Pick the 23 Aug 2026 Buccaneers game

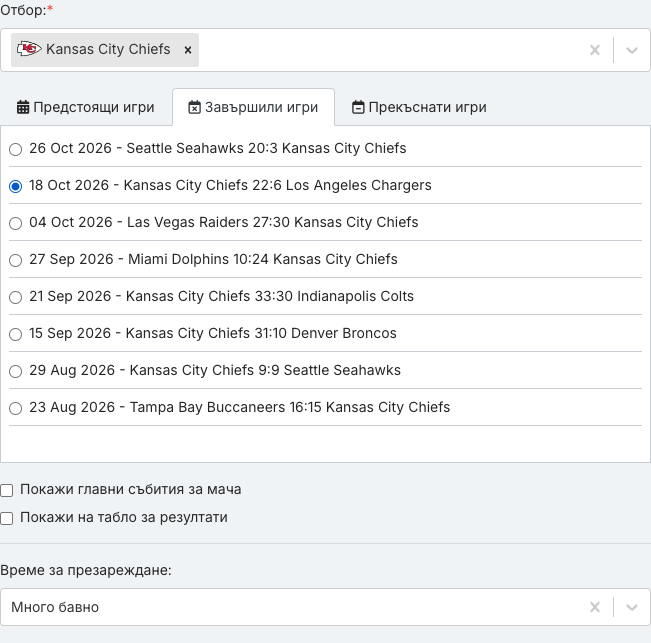pos(15,408)
